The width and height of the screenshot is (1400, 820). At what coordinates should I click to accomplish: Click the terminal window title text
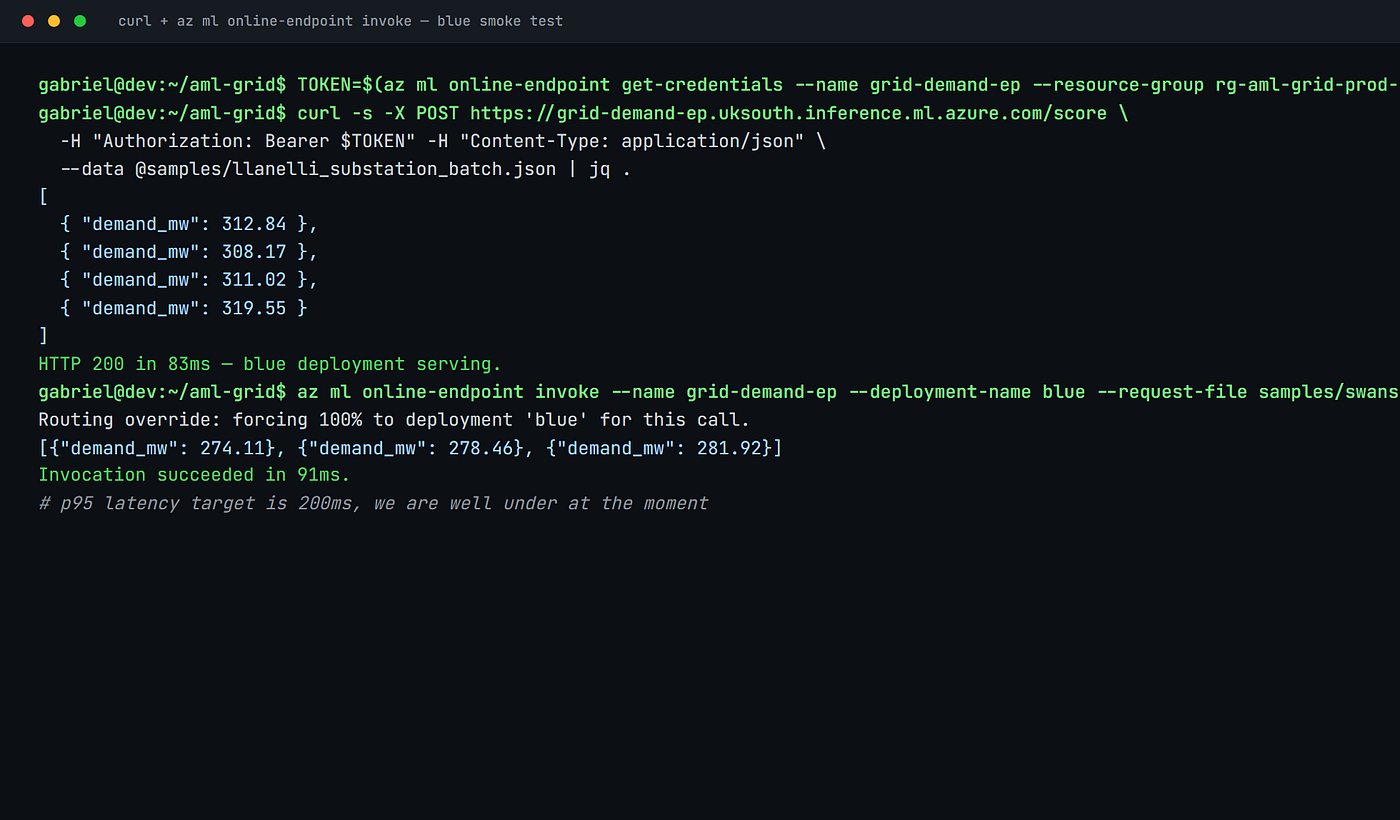(340, 21)
